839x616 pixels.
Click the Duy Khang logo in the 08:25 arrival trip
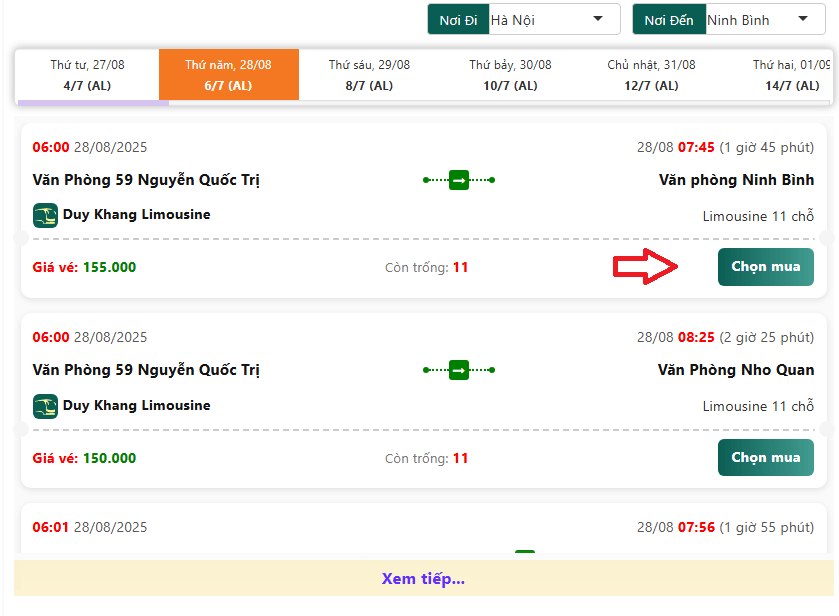45,406
